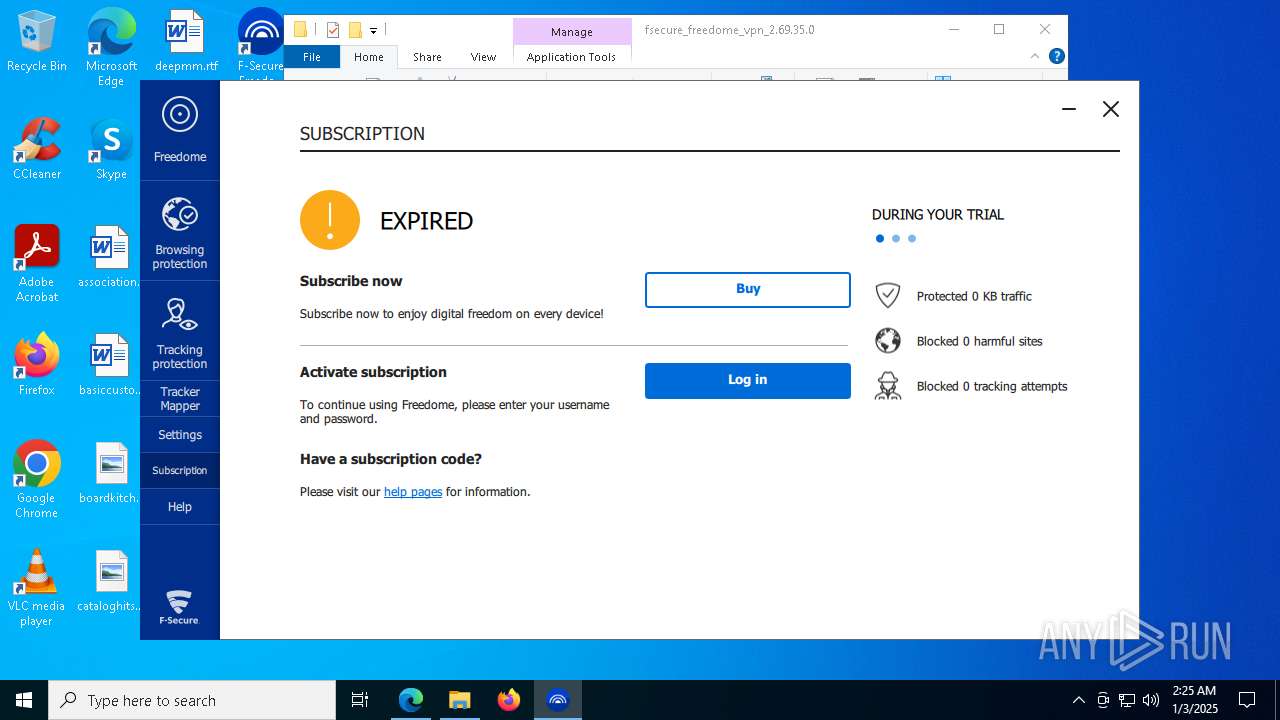Open Browsing protection panel
Screen dimensions: 1280x720
(180, 231)
